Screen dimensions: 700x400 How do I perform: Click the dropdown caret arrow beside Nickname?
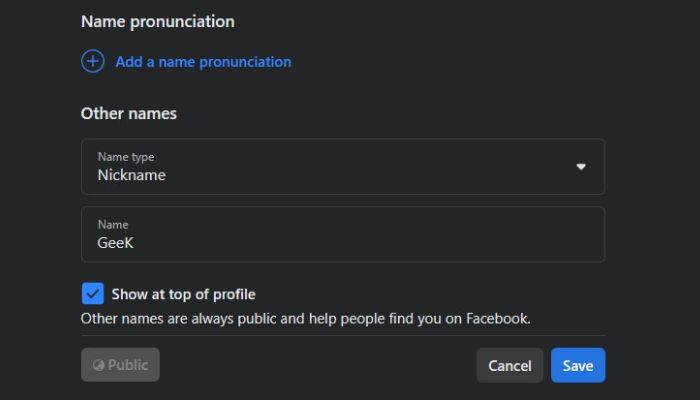(x=581, y=166)
